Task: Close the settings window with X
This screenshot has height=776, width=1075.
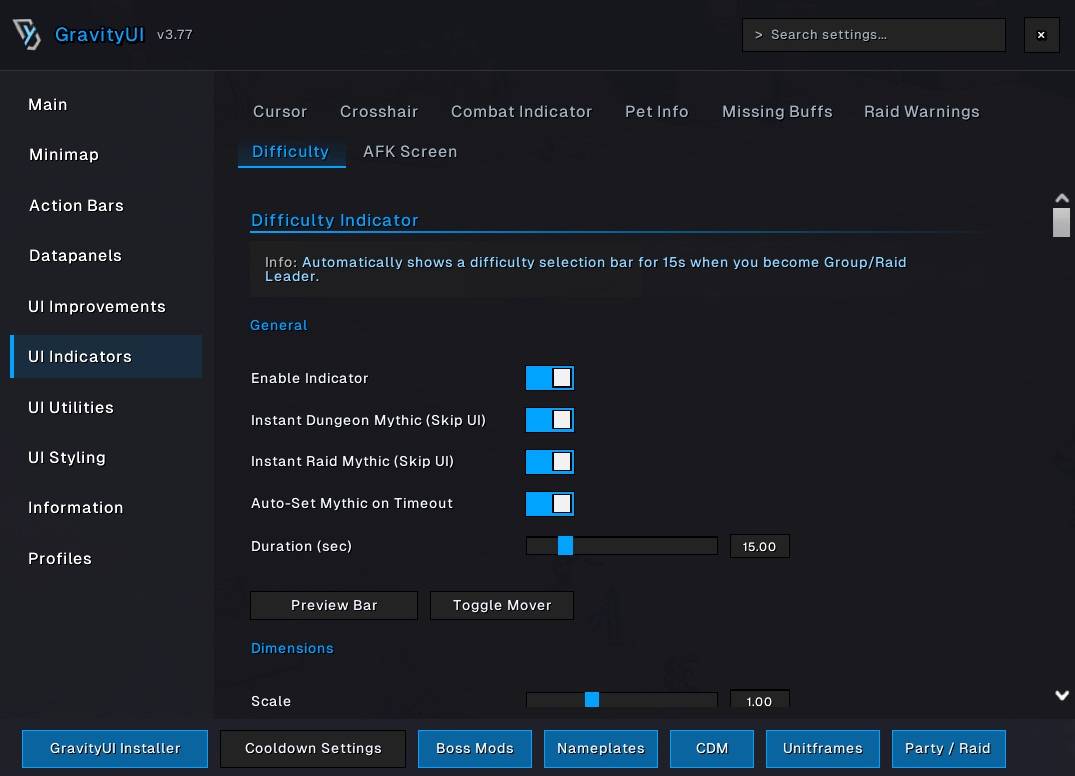Action: pyautogui.click(x=1041, y=35)
